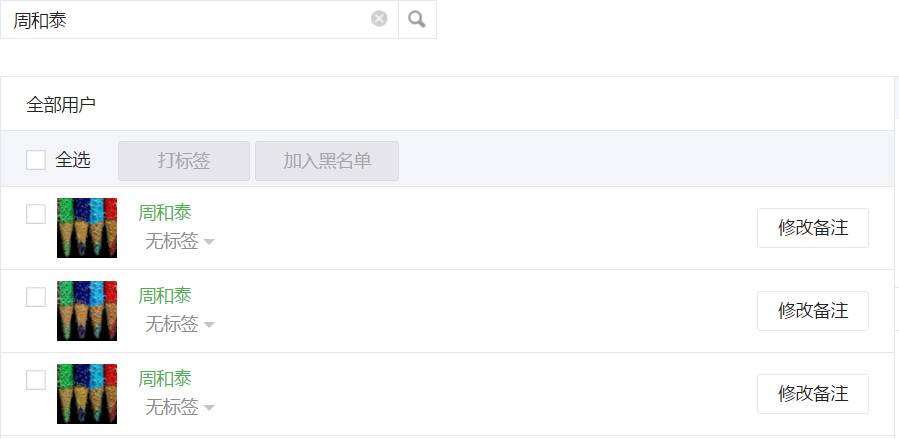Viewport: 899px width, 439px height.
Task: Open the first 周和泰 name link
Action: pyautogui.click(x=165, y=213)
